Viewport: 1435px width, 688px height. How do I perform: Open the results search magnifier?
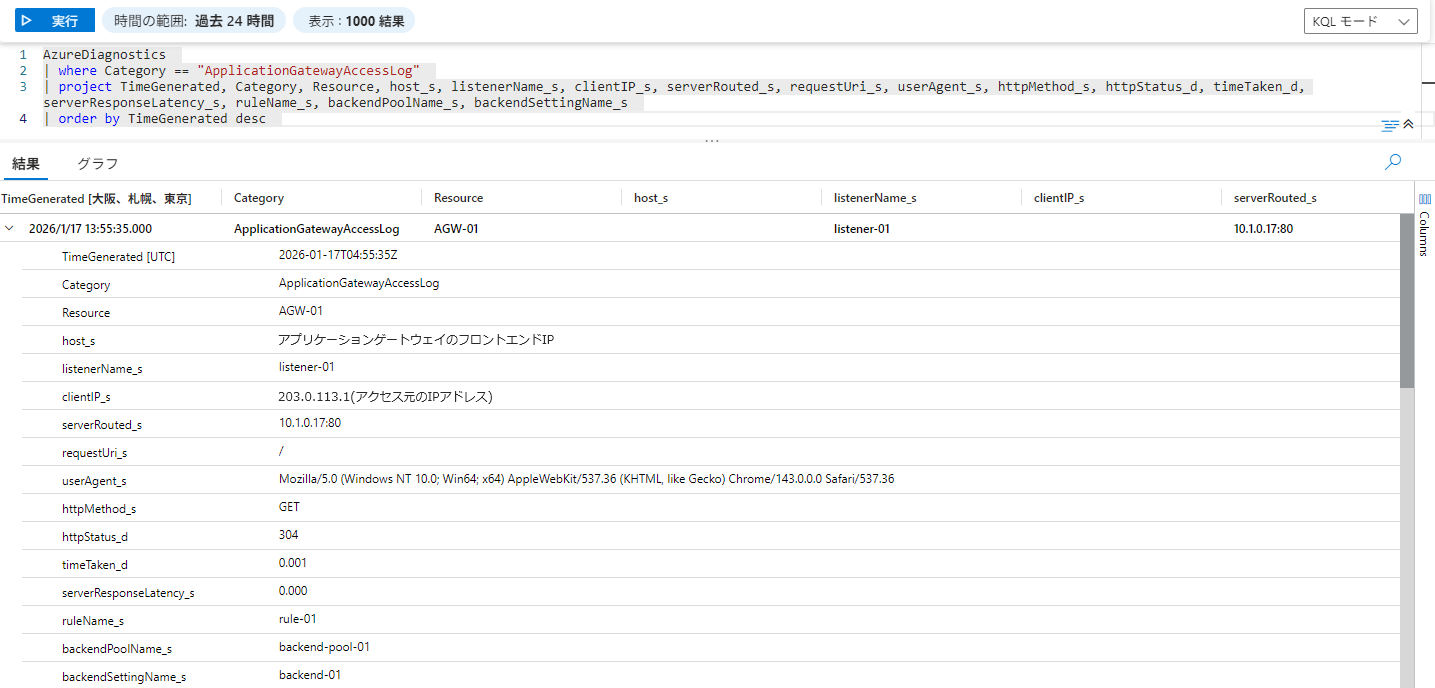pos(1392,162)
